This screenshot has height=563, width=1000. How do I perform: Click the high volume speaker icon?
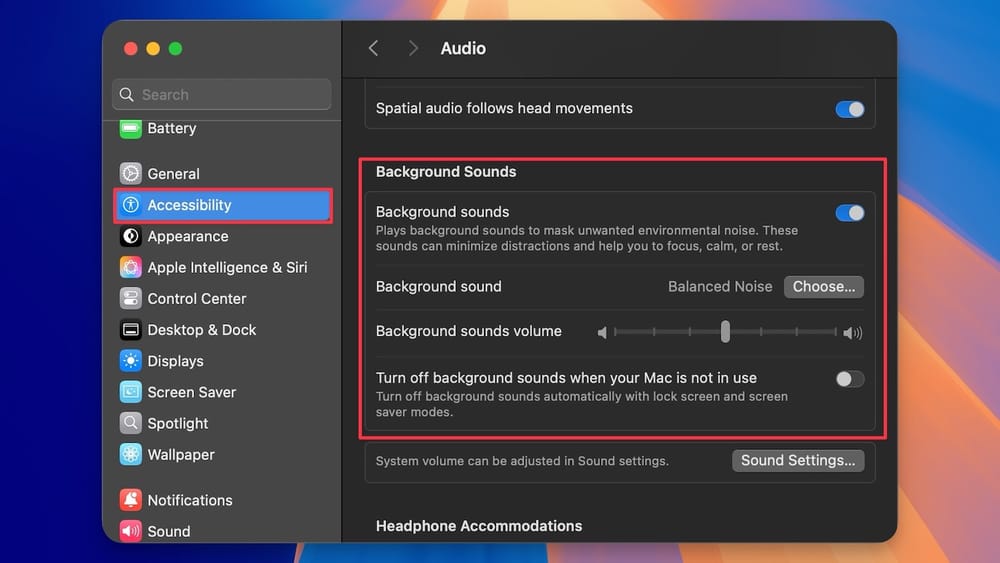pos(852,332)
